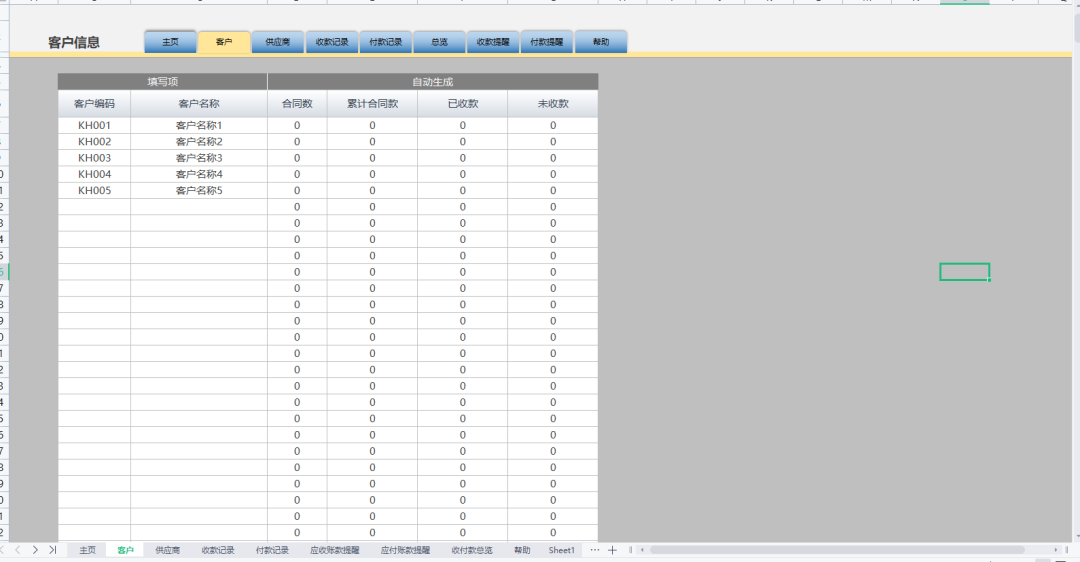Switch to 供应商 sheet tab at bottom

pos(167,550)
